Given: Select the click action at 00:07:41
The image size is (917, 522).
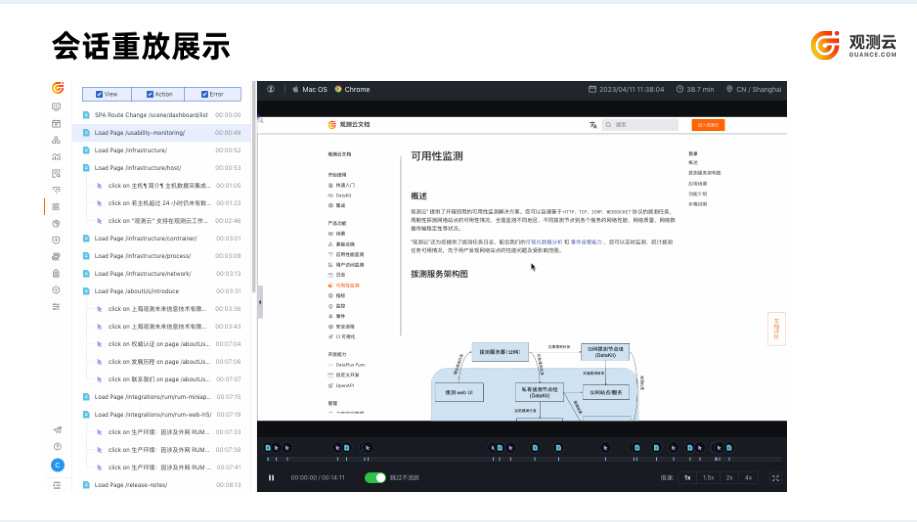Looking at the screenshot, I should [162, 468].
